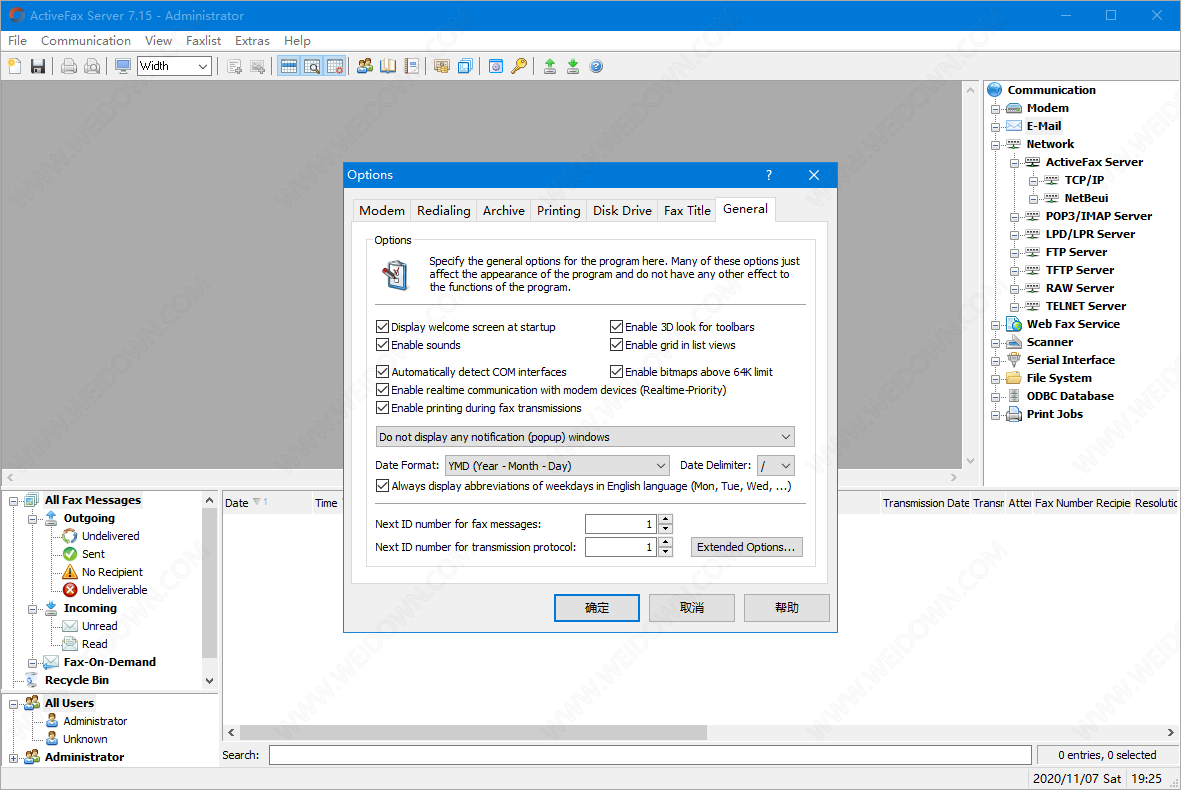This screenshot has width=1181, height=790.
Task: Switch to the Disk Drive tab
Action: click(x=622, y=211)
